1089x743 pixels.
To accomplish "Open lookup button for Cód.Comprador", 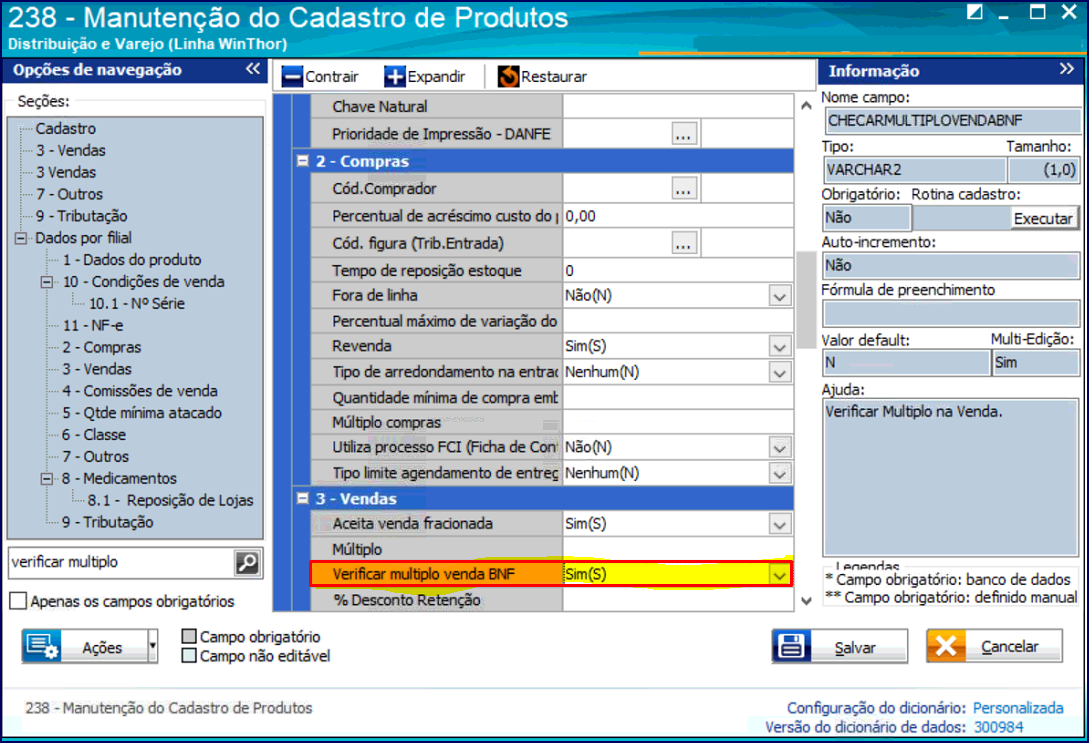I will (683, 189).
